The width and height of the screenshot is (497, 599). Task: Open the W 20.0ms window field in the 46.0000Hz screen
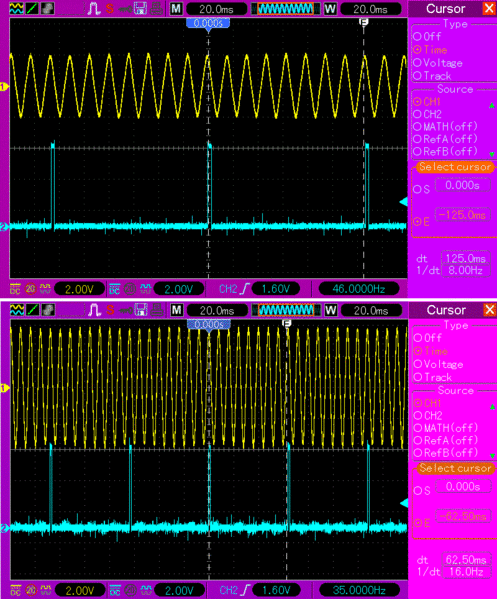click(370, 9)
